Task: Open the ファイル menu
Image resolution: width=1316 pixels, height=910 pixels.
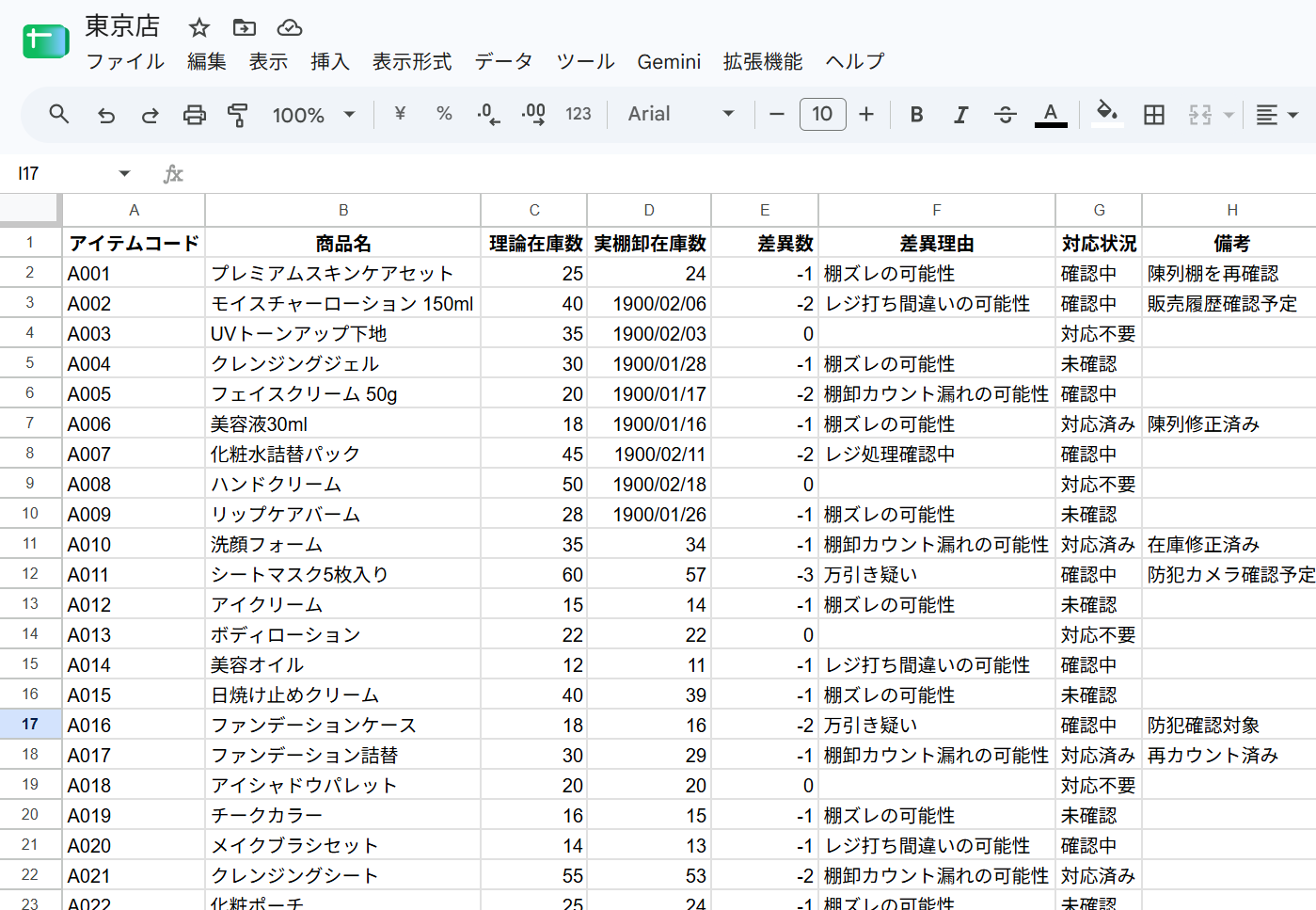Action: pyautogui.click(x=125, y=61)
